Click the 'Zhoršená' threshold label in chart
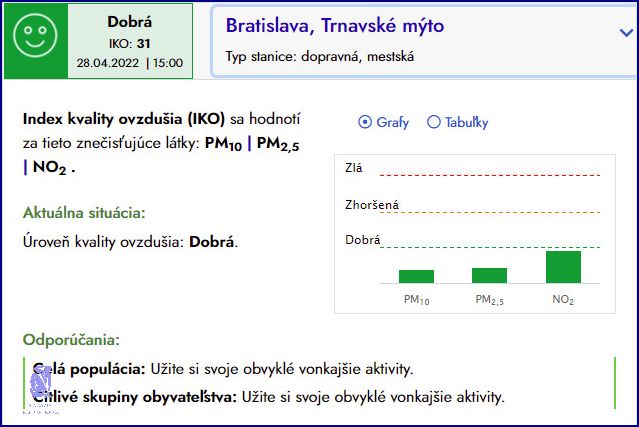The width and height of the screenshot is (639, 427). [372, 205]
